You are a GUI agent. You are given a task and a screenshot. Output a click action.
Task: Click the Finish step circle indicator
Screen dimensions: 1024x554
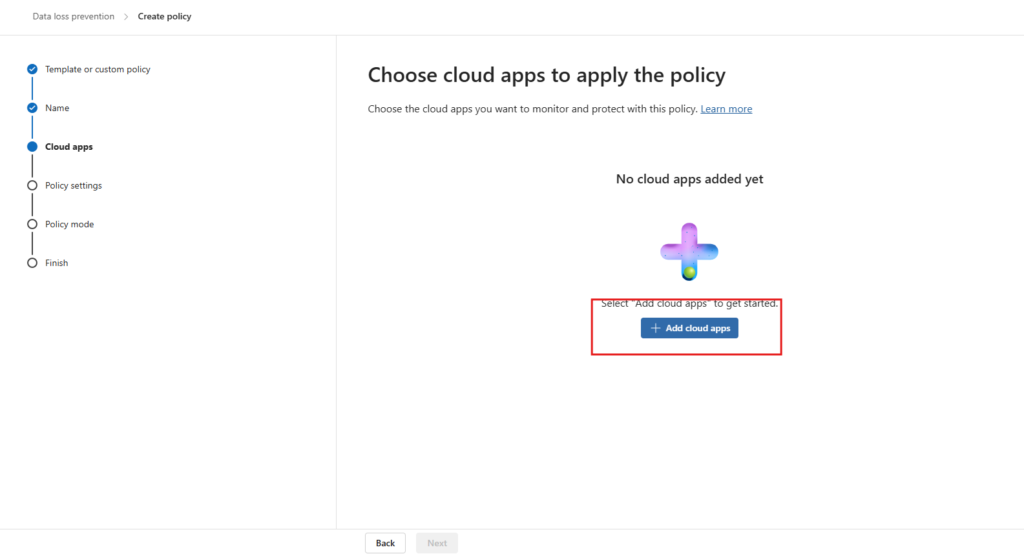click(32, 263)
